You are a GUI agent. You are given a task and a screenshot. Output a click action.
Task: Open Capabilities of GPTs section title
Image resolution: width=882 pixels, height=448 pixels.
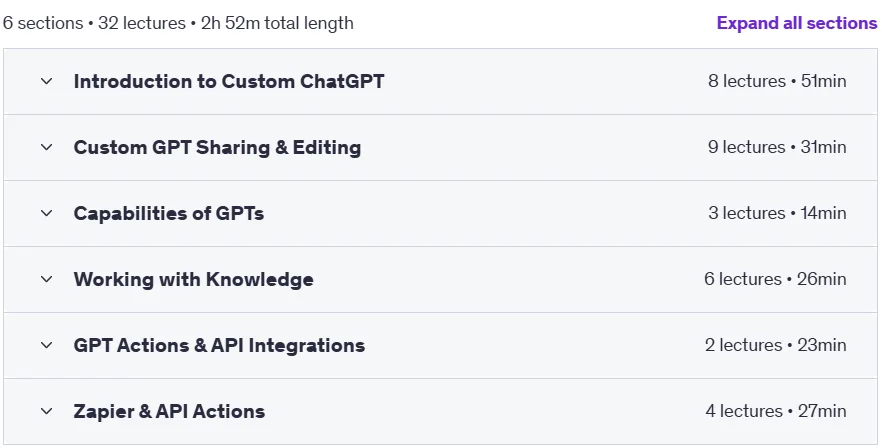click(169, 213)
